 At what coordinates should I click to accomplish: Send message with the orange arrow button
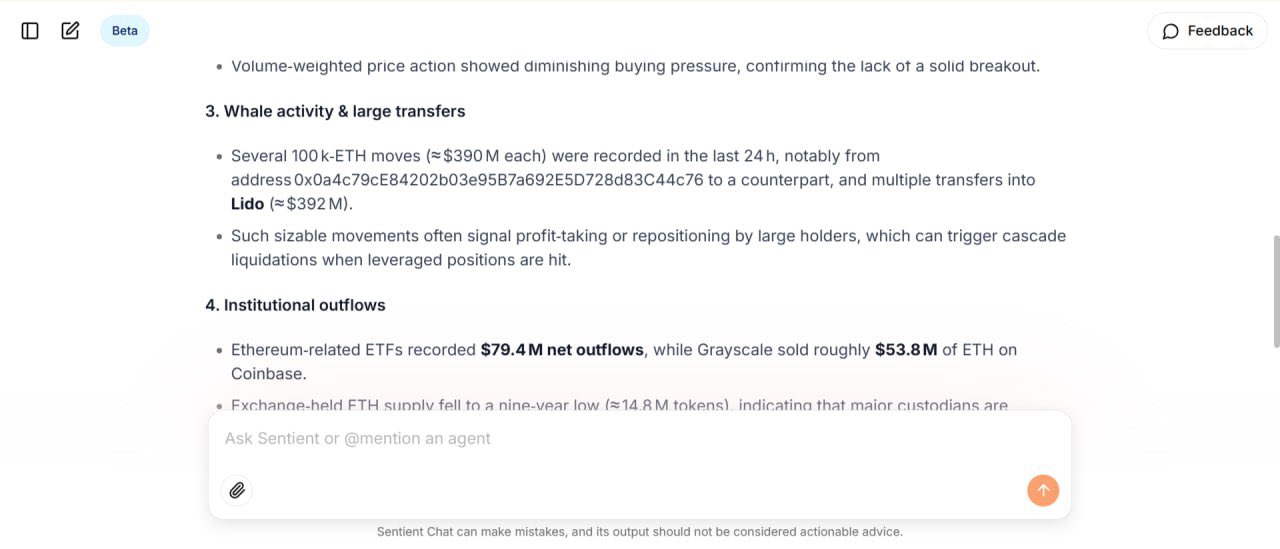1042,490
